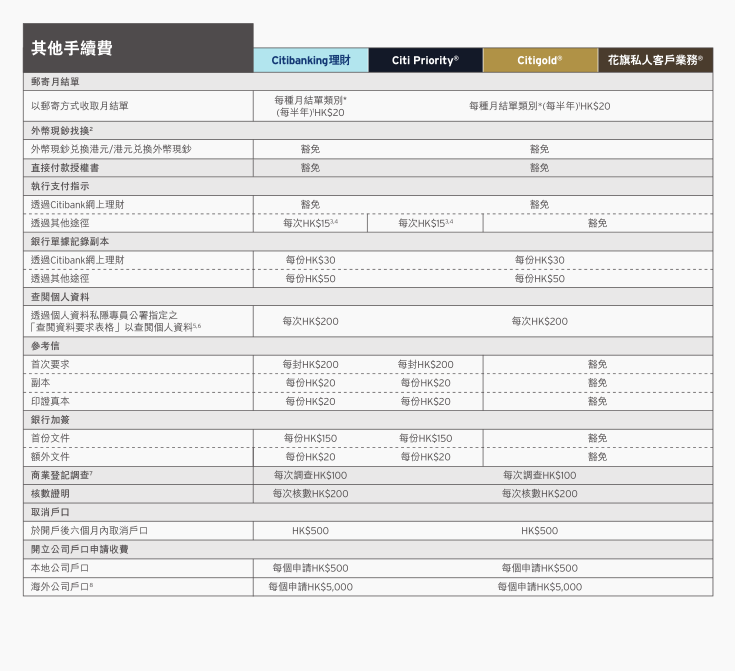Click the 首次要求 row under 參考信

coord(50,365)
